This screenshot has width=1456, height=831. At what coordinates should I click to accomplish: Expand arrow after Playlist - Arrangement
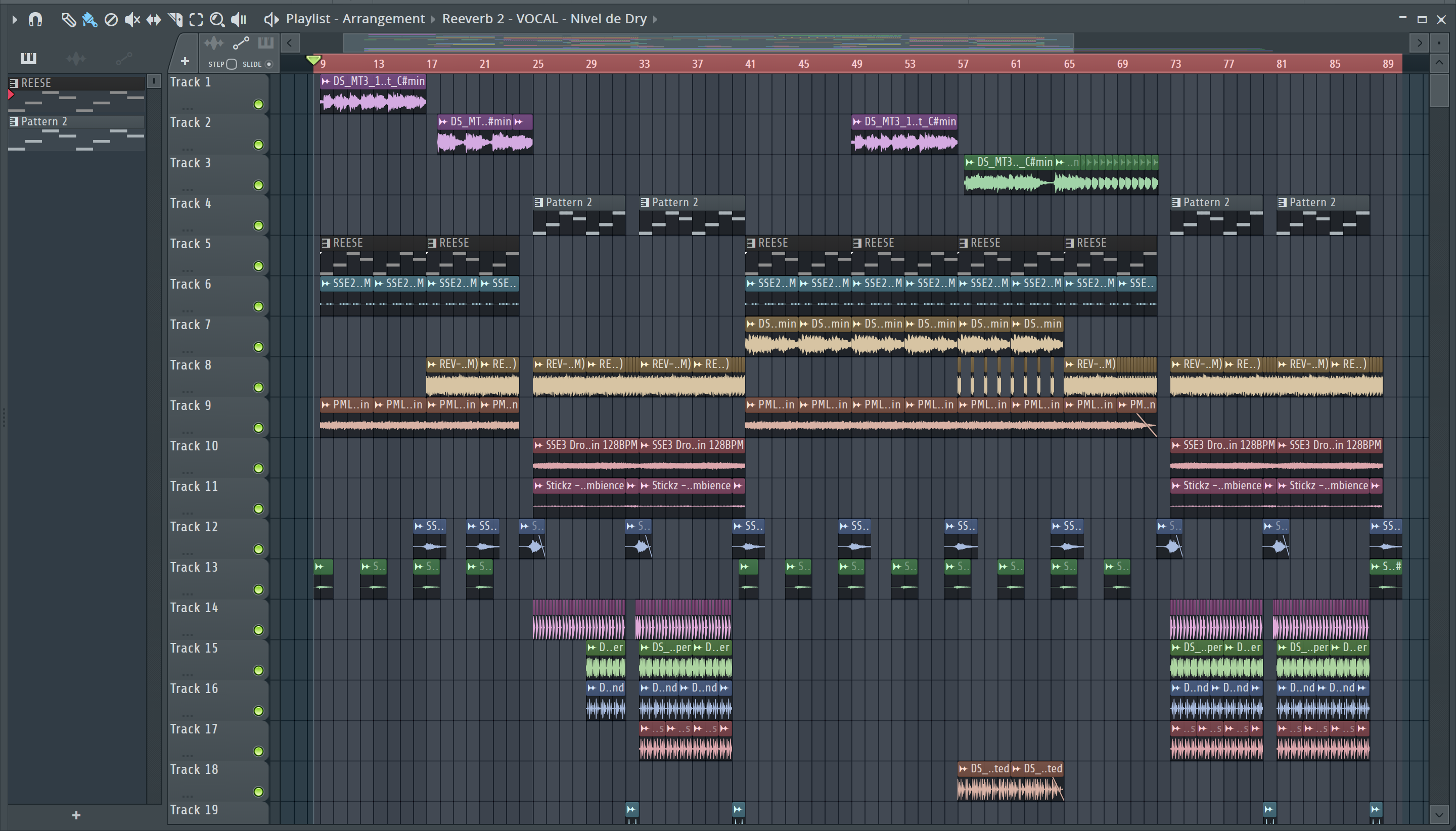[x=433, y=19]
